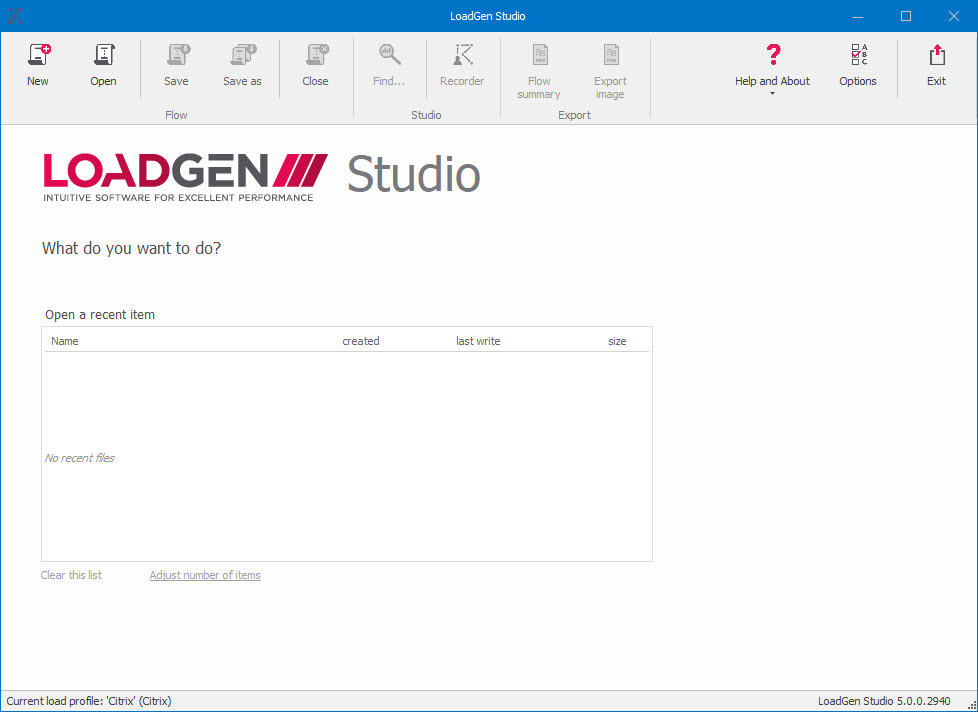Sort recent items by created column
Image resolution: width=978 pixels, height=712 pixels.
pos(361,341)
